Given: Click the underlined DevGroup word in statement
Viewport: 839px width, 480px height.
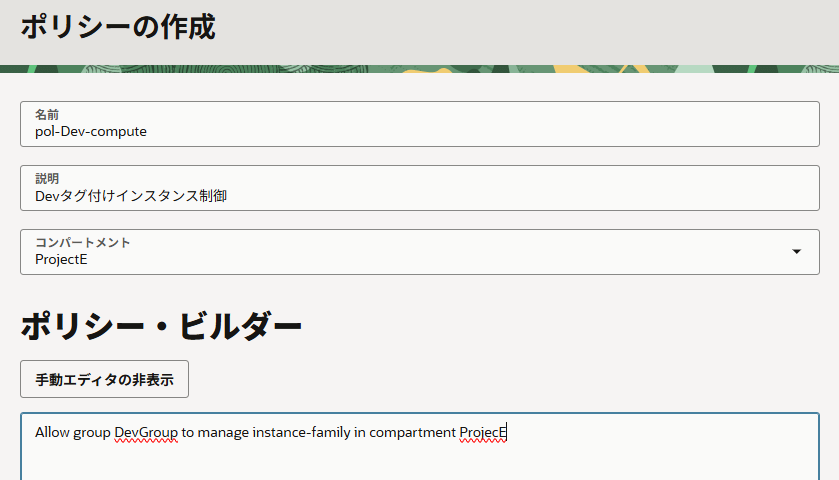Looking at the screenshot, I should pos(146,433).
